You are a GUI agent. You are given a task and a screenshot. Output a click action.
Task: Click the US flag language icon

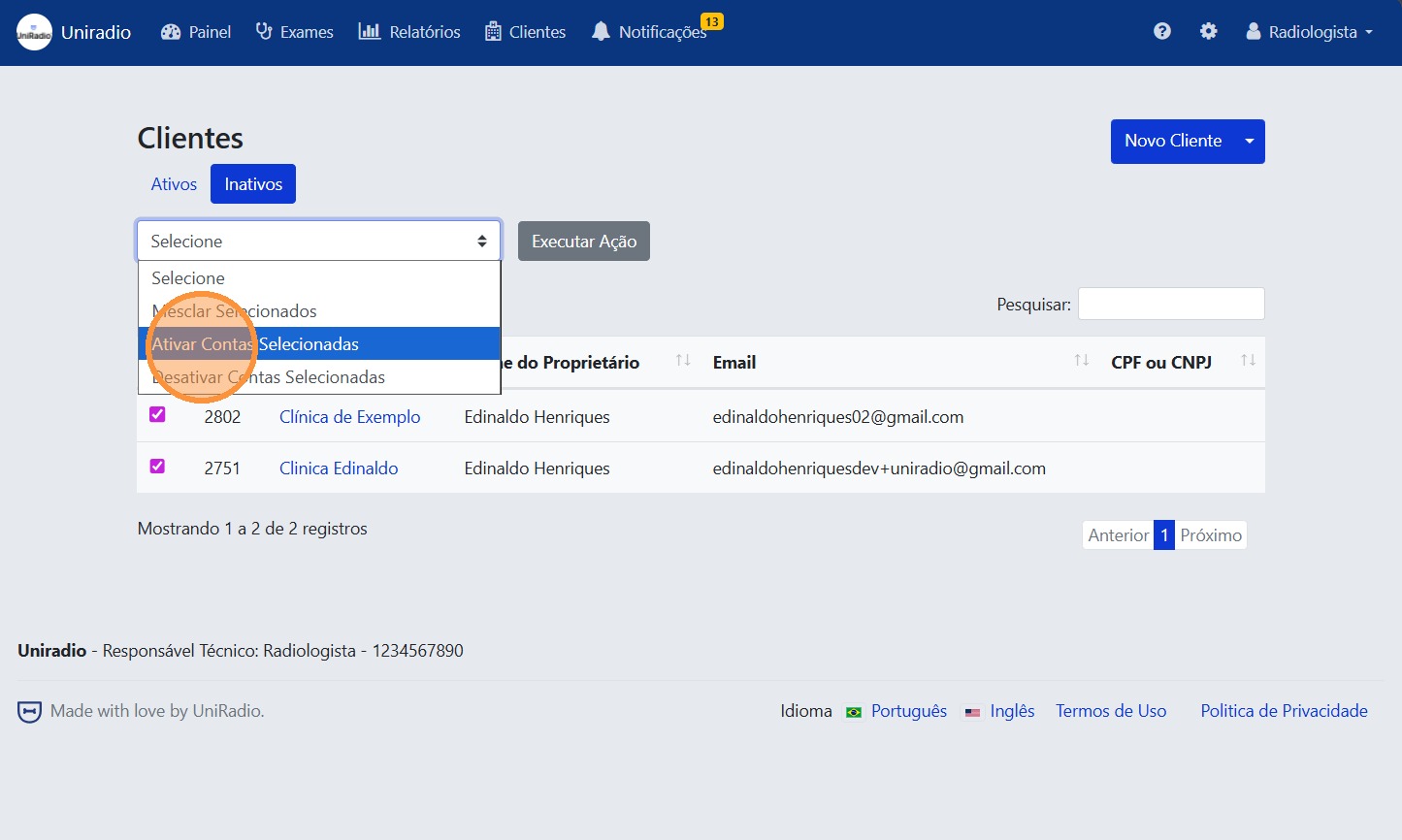[x=972, y=712]
